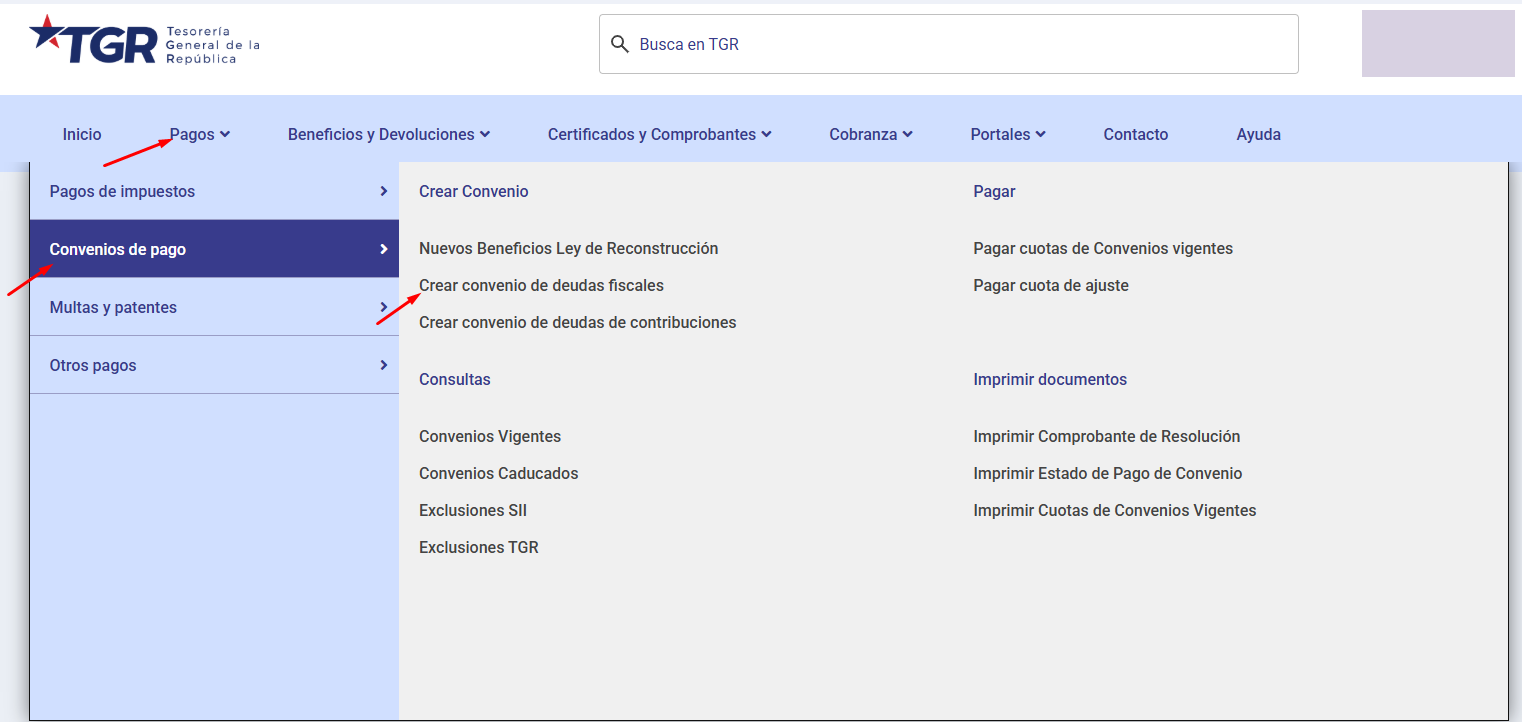This screenshot has width=1522, height=722.
Task: Open the Ayuda page
Action: tap(1258, 134)
